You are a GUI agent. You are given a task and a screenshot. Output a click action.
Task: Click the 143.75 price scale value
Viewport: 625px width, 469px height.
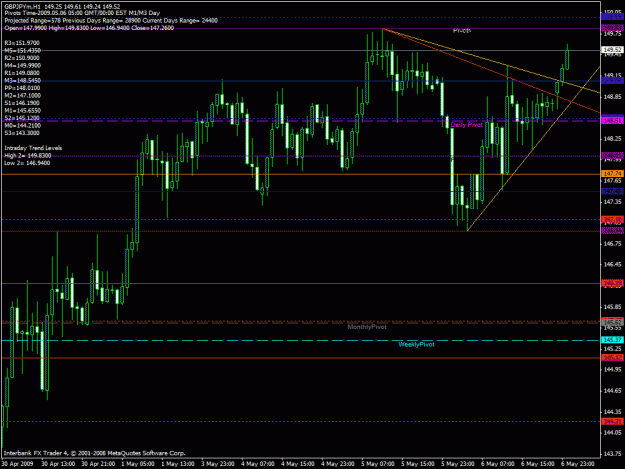pos(613,454)
